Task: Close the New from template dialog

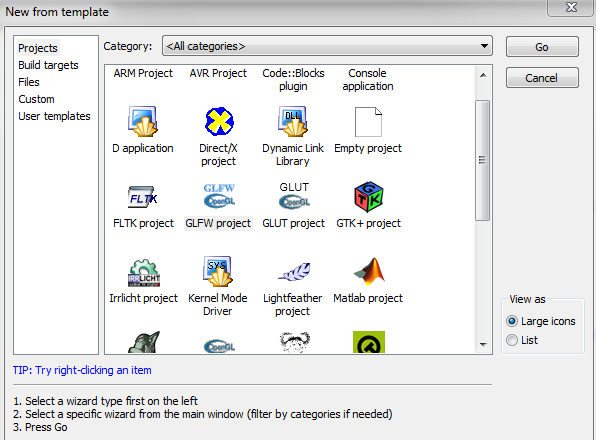Action: point(571,8)
